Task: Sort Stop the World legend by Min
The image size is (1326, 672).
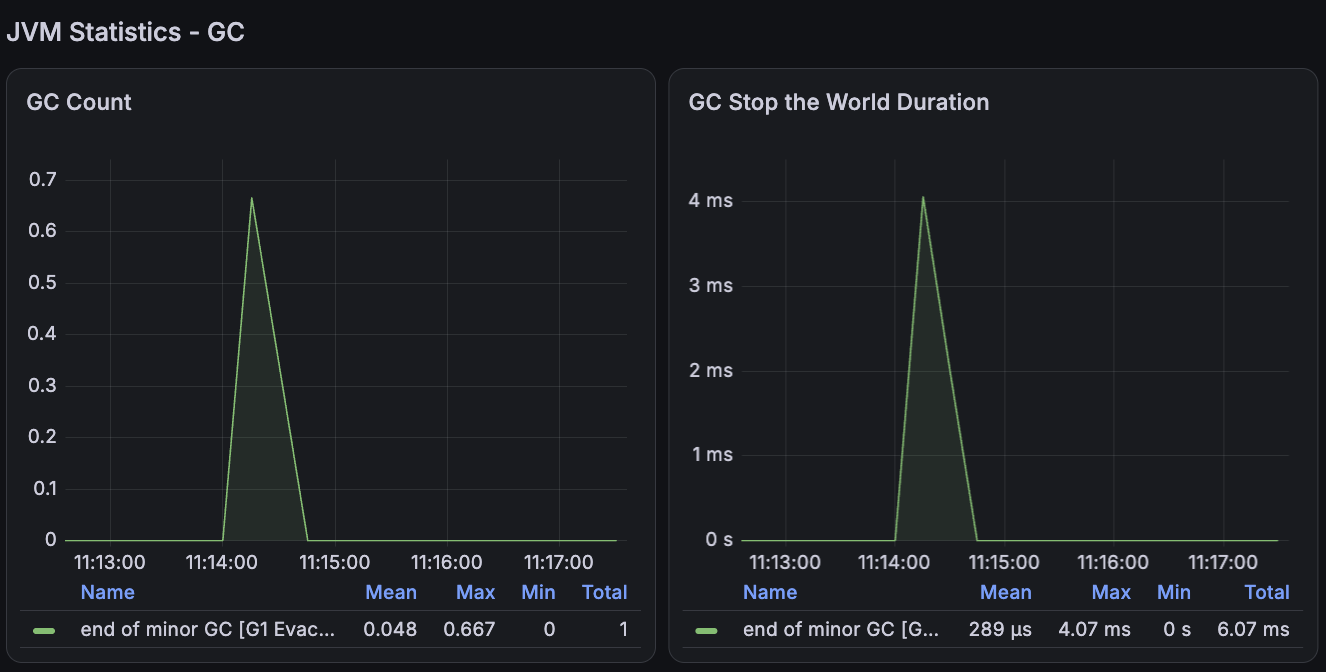Action: point(1174,592)
